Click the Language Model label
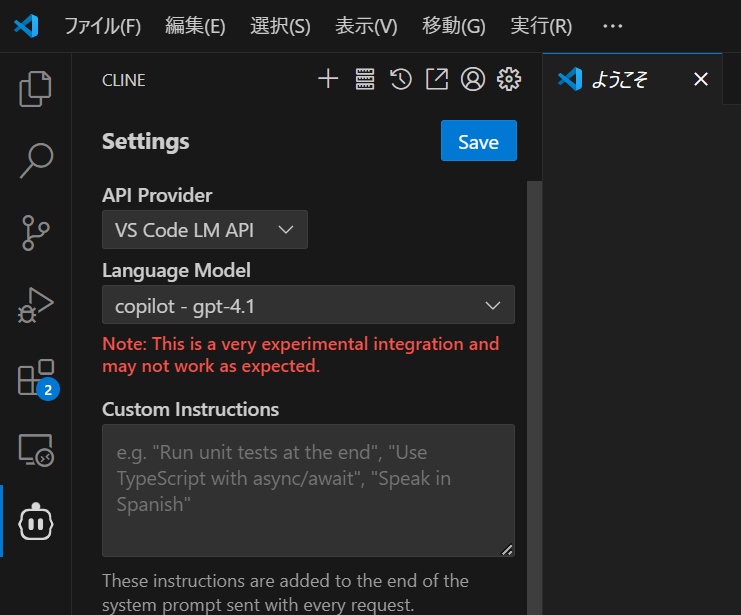This screenshot has width=741, height=615. point(176,271)
